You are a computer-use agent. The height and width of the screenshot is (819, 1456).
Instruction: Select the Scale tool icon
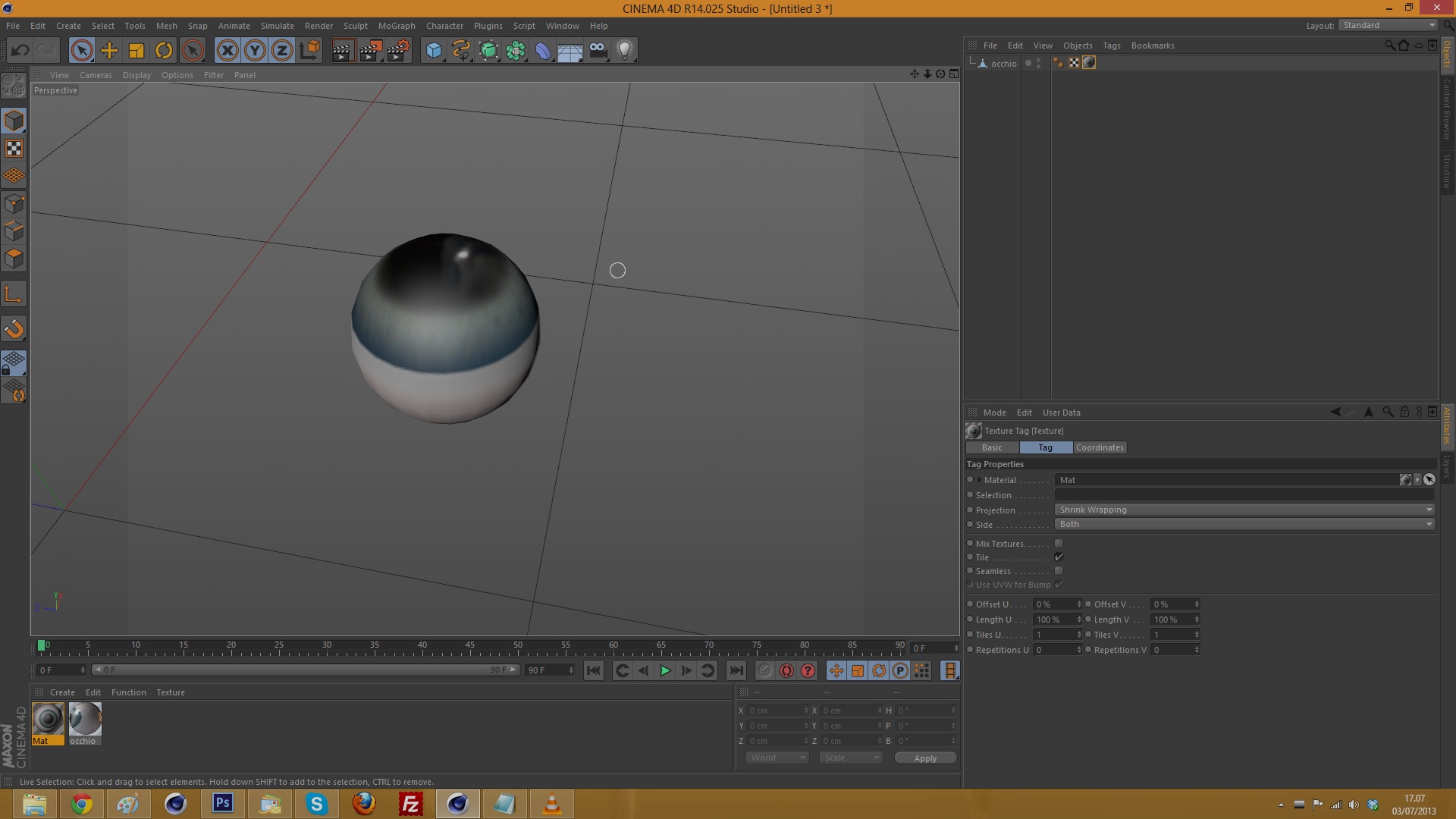coord(136,51)
